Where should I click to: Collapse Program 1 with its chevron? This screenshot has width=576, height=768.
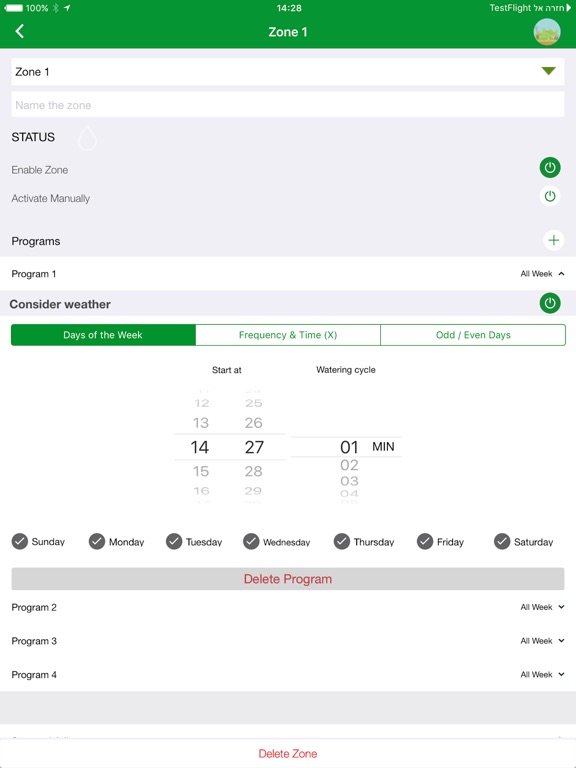[561, 274]
